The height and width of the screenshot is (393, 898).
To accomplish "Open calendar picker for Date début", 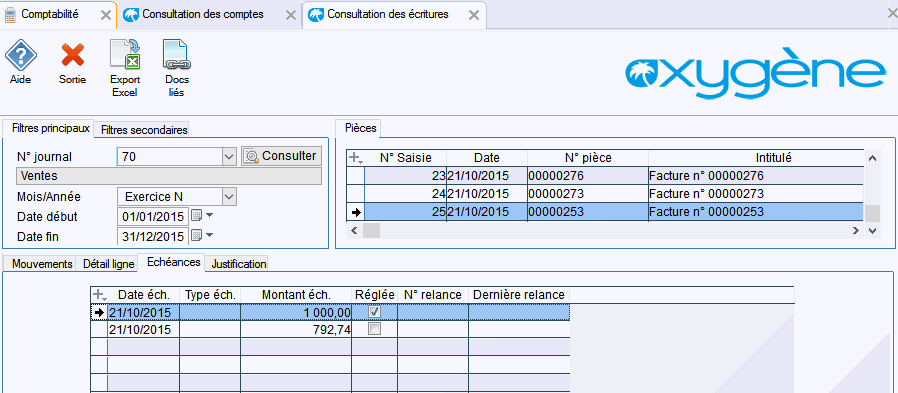I will tap(196, 216).
